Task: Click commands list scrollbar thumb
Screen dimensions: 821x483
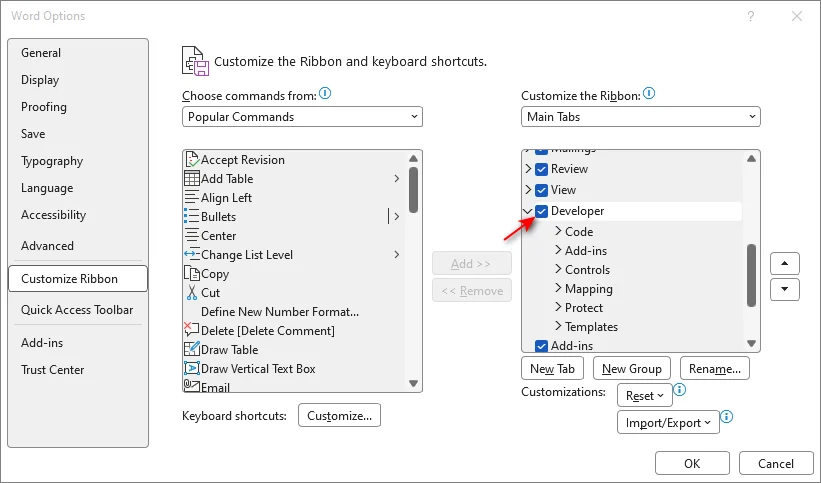Action: pyautogui.click(x=413, y=190)
